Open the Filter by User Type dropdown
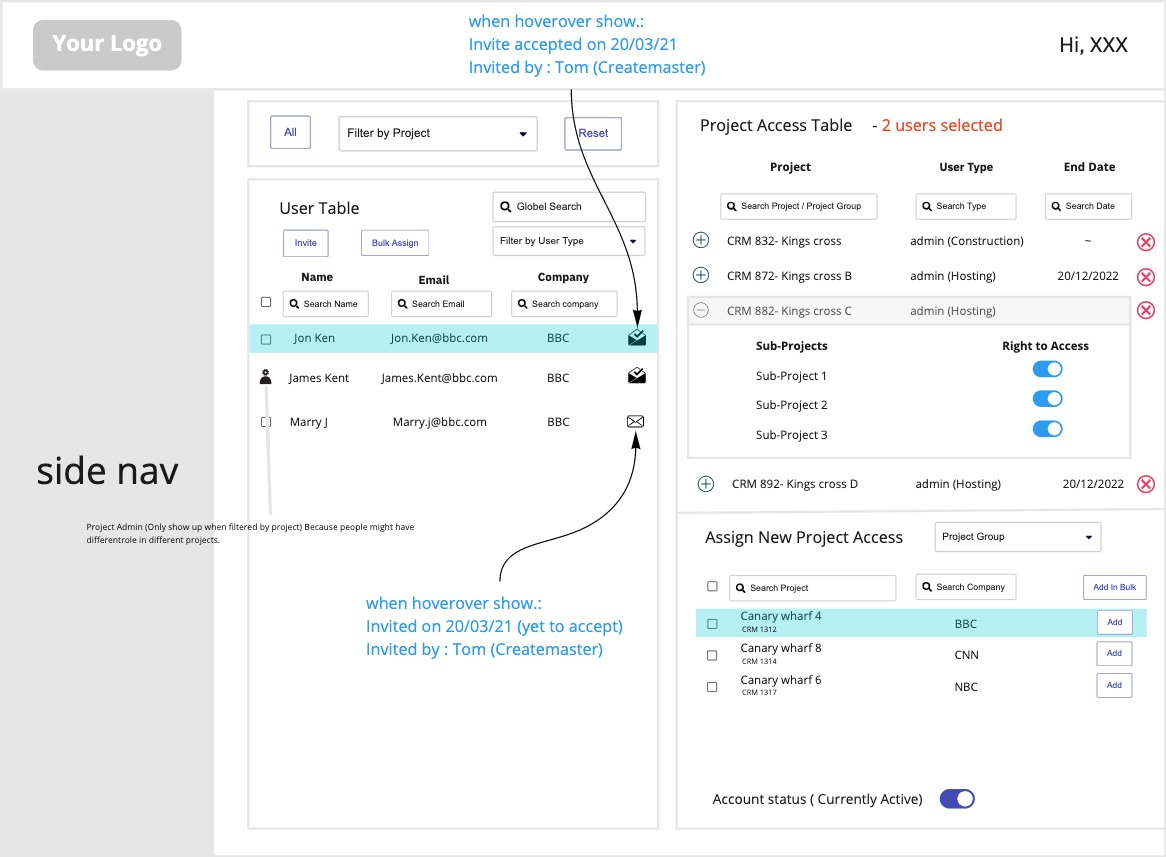This screenshot has width=1166, height=857. [568, 241]
